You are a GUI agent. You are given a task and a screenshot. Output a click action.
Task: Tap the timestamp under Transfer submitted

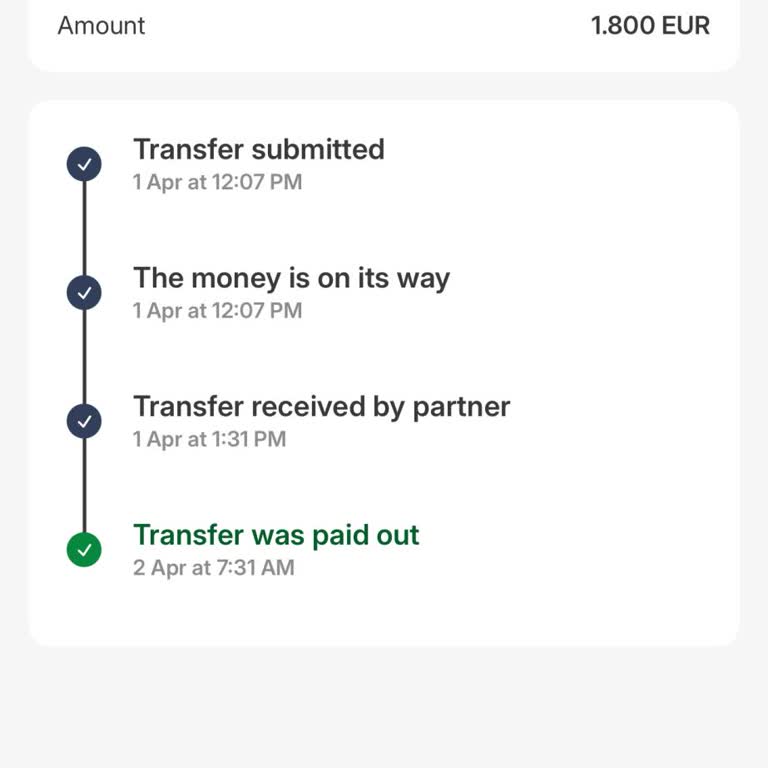click(x=217, y=182)
